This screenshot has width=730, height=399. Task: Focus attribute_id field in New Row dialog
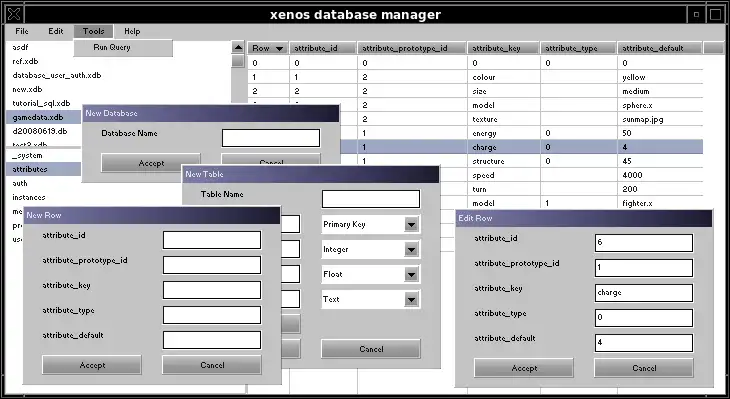pyautogui.click(x=212, y=240)
